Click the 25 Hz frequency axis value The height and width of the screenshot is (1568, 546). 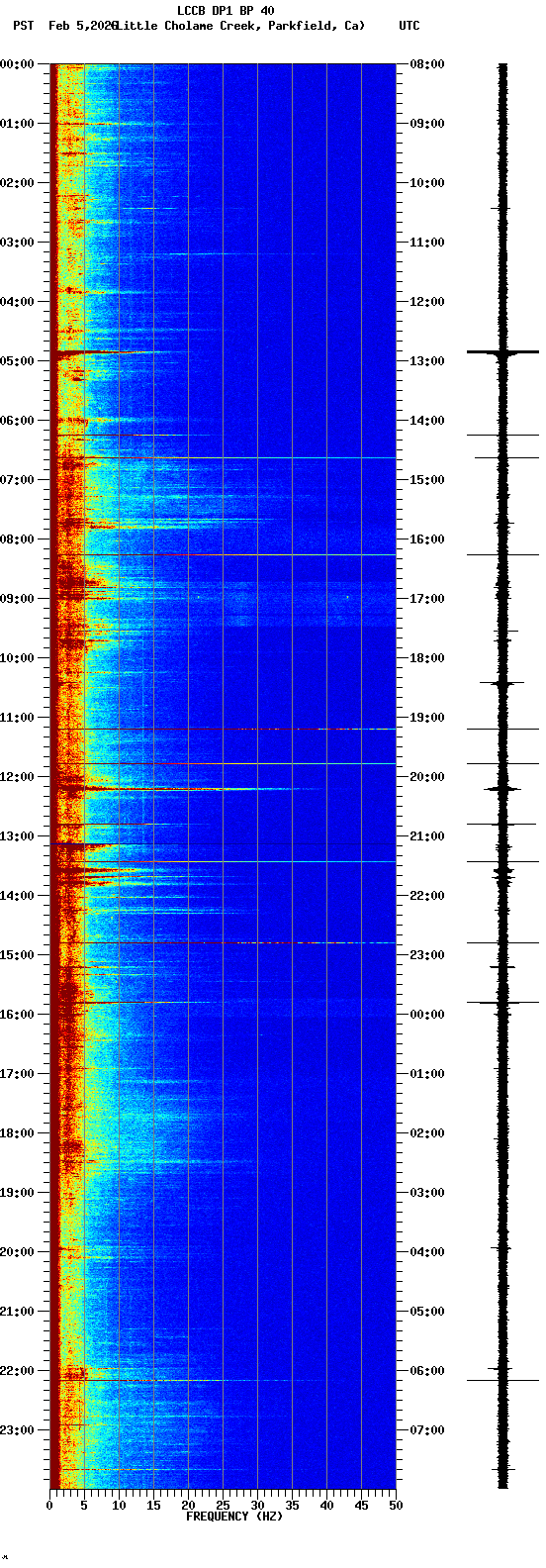223,1505
